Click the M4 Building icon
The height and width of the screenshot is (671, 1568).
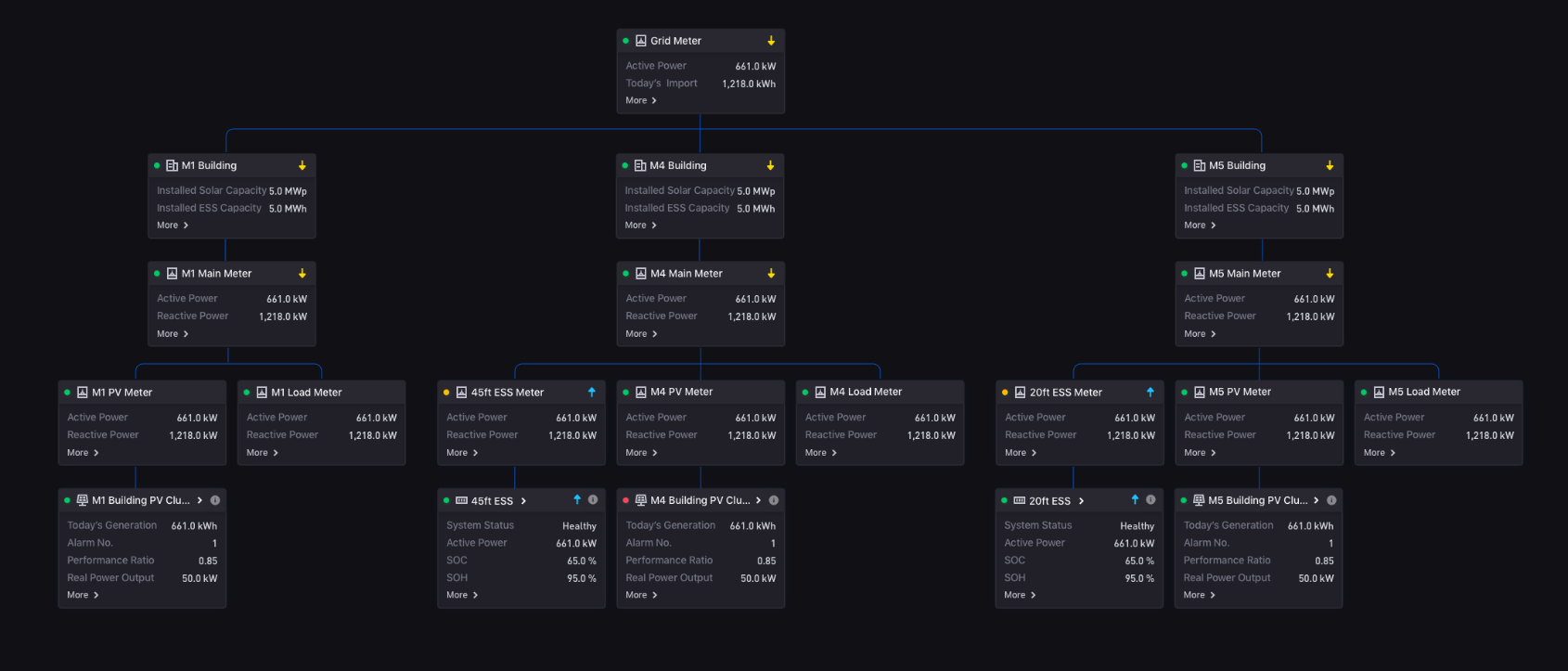[x=640, y=165]
